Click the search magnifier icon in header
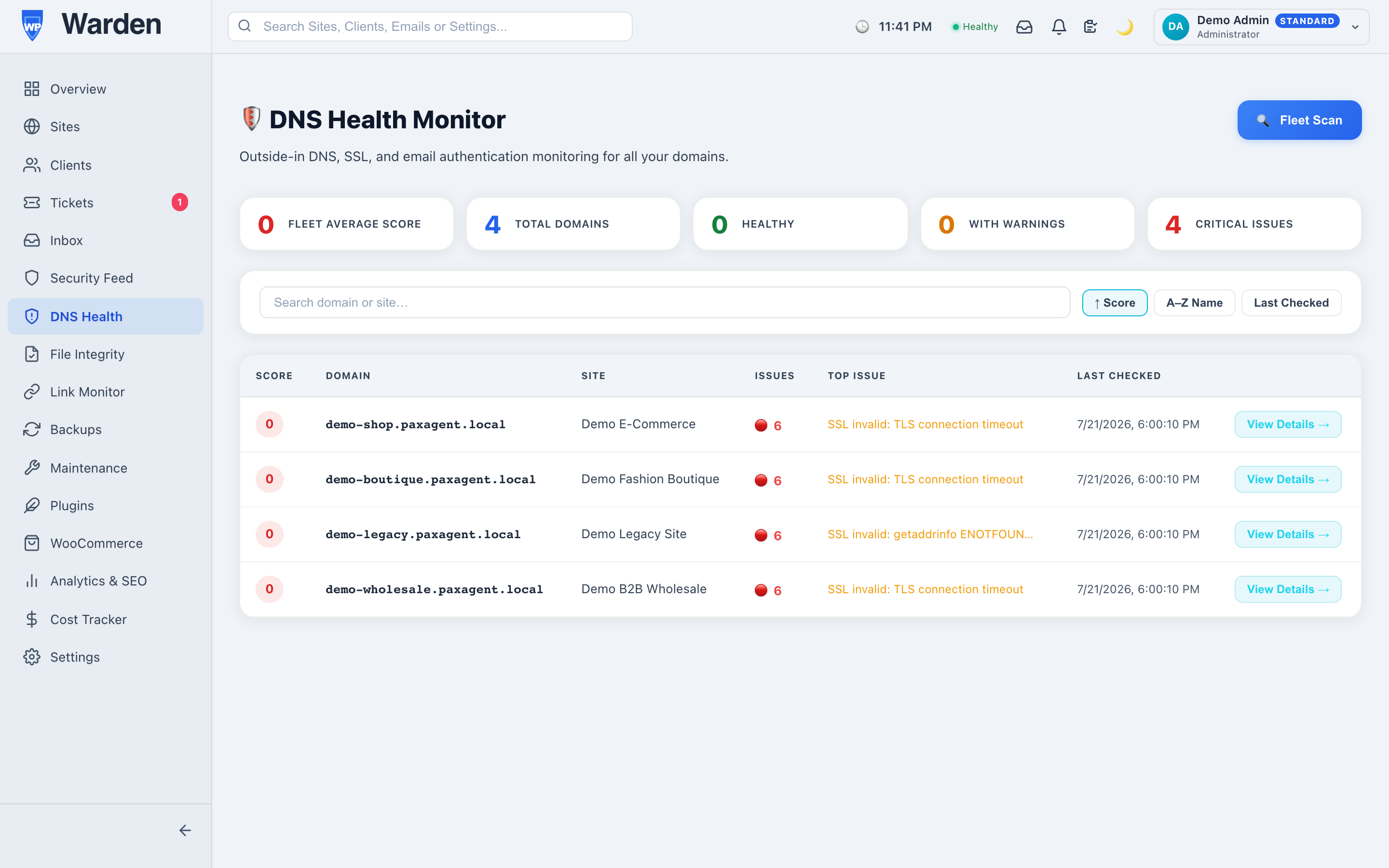The image size is (1389, 868). [245, 27]
